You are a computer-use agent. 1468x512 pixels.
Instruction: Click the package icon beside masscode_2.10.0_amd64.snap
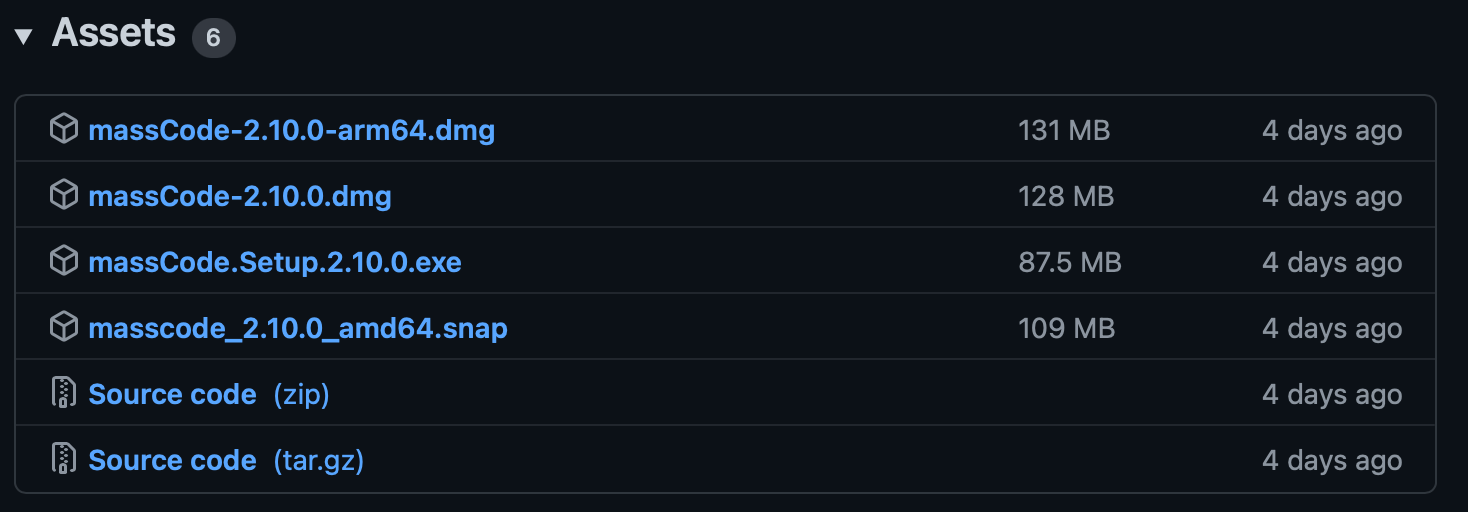coord(64,327)
